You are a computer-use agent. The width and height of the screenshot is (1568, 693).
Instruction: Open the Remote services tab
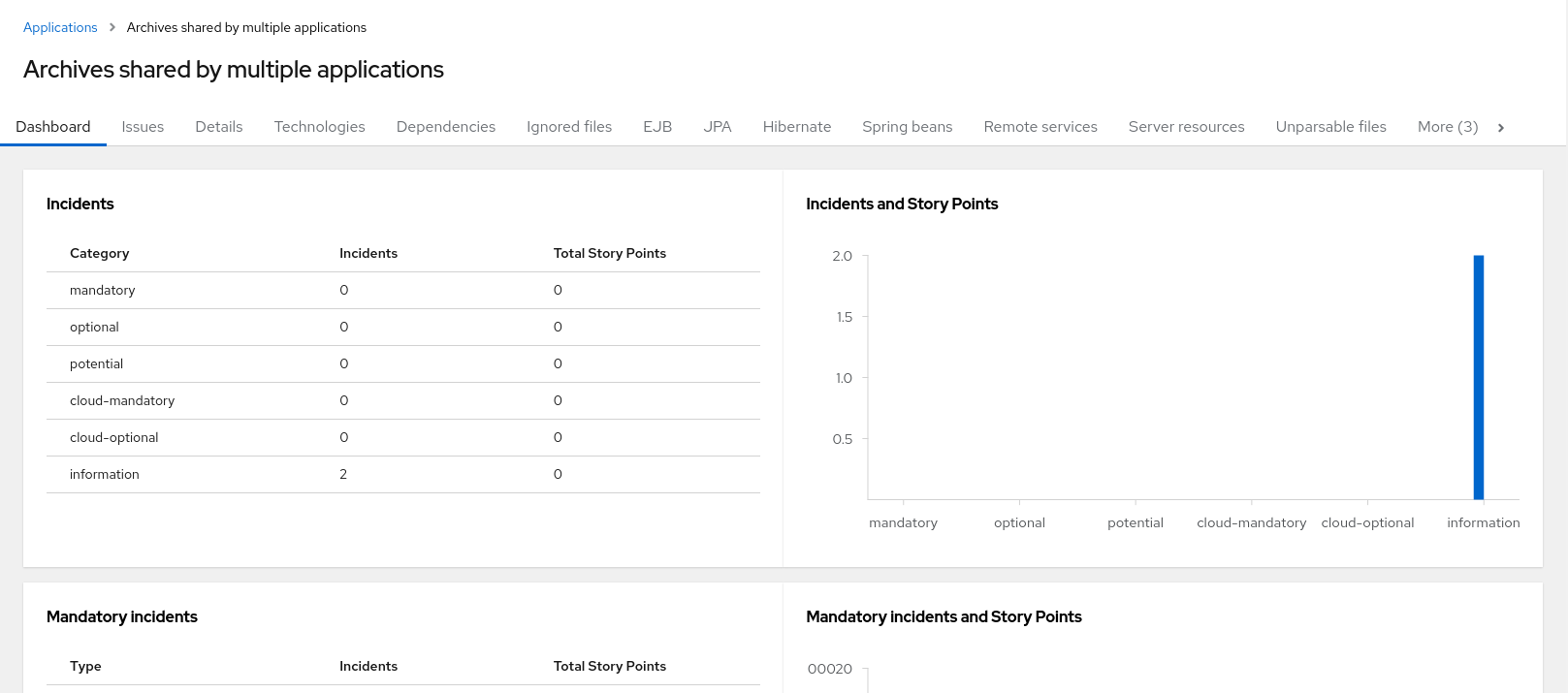coord(1040,127)
